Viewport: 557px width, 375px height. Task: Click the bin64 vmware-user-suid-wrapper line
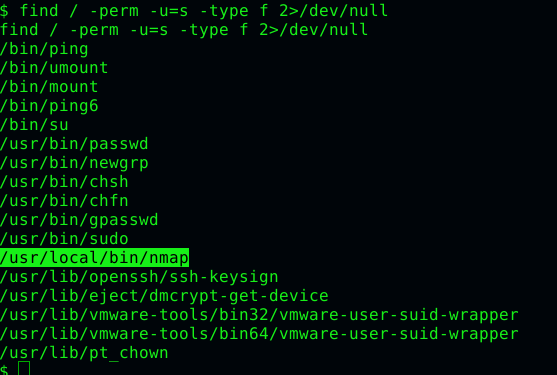pos(259,334)
